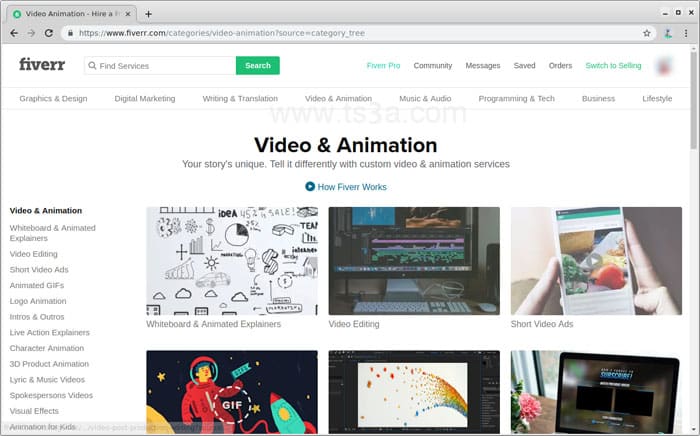Select Video Editing in sidebar
Screen dimensions: 700x436
33,254
